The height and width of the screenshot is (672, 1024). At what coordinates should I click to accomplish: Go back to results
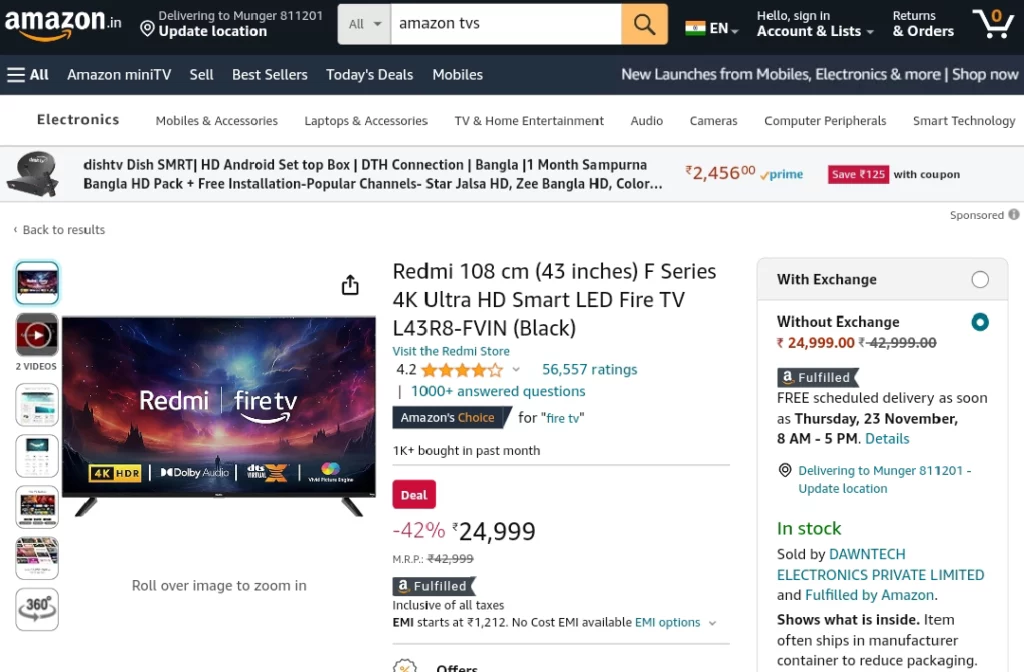pyautogui.click(x=59, y=230)
